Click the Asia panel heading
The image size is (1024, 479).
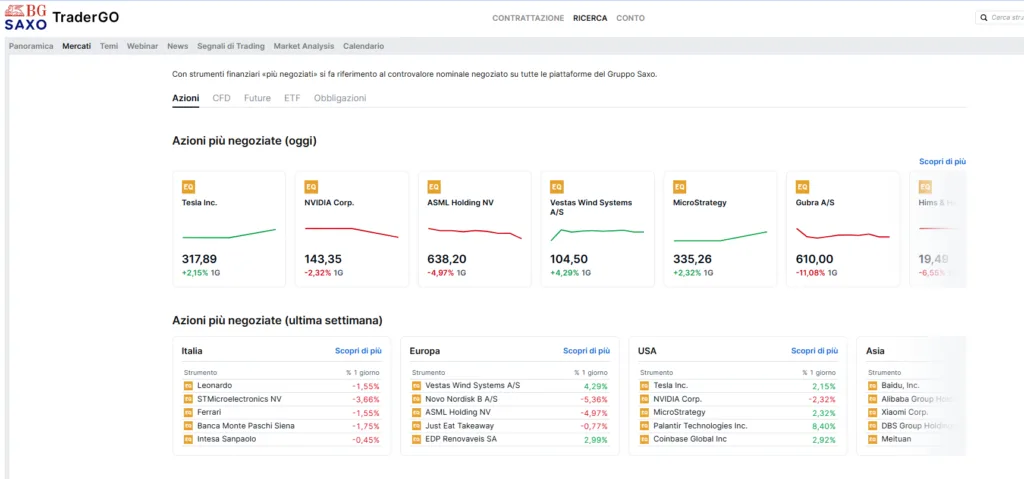pos(875,351)
